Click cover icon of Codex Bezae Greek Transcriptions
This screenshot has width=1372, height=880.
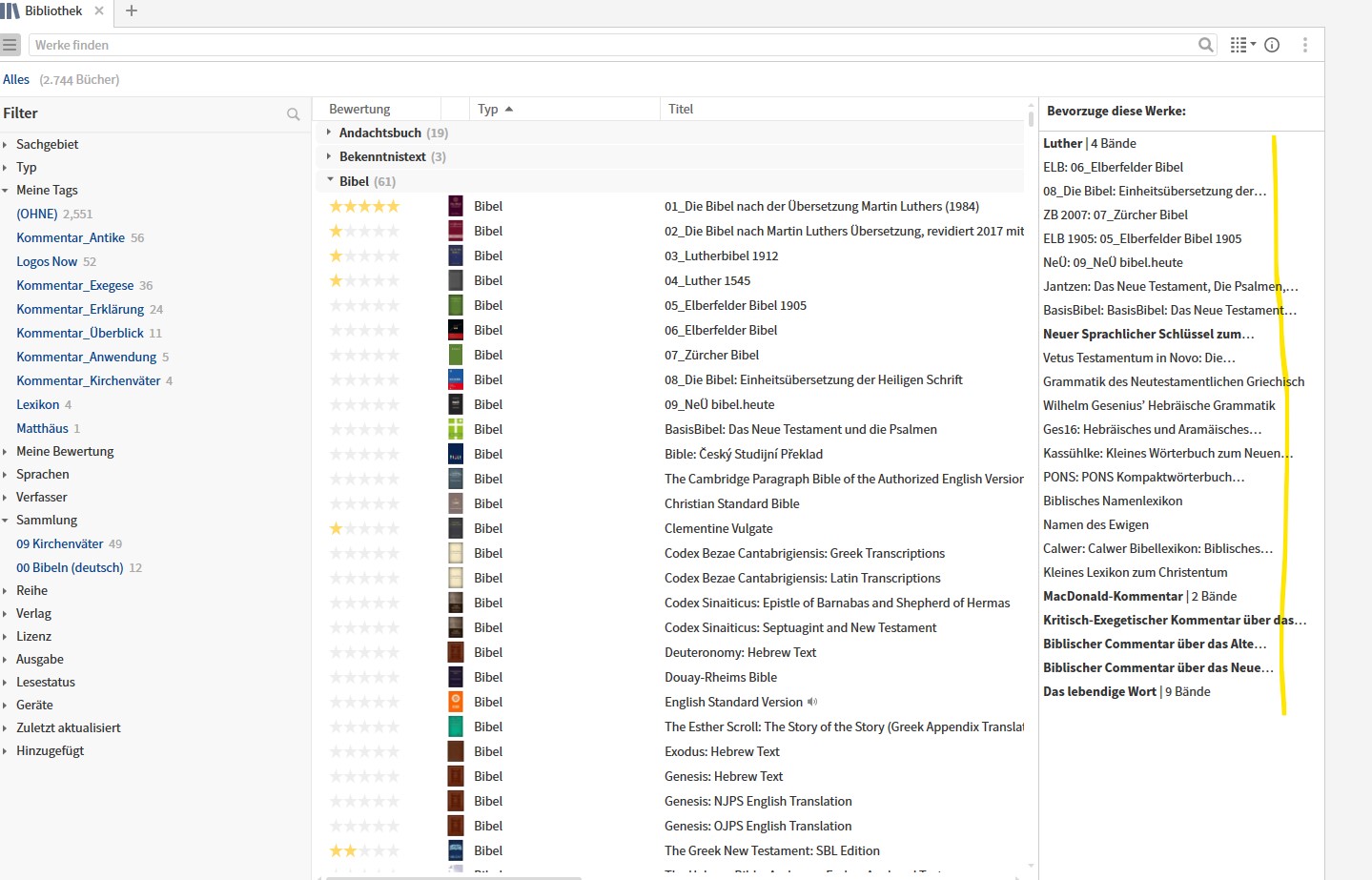click(456, 554)
